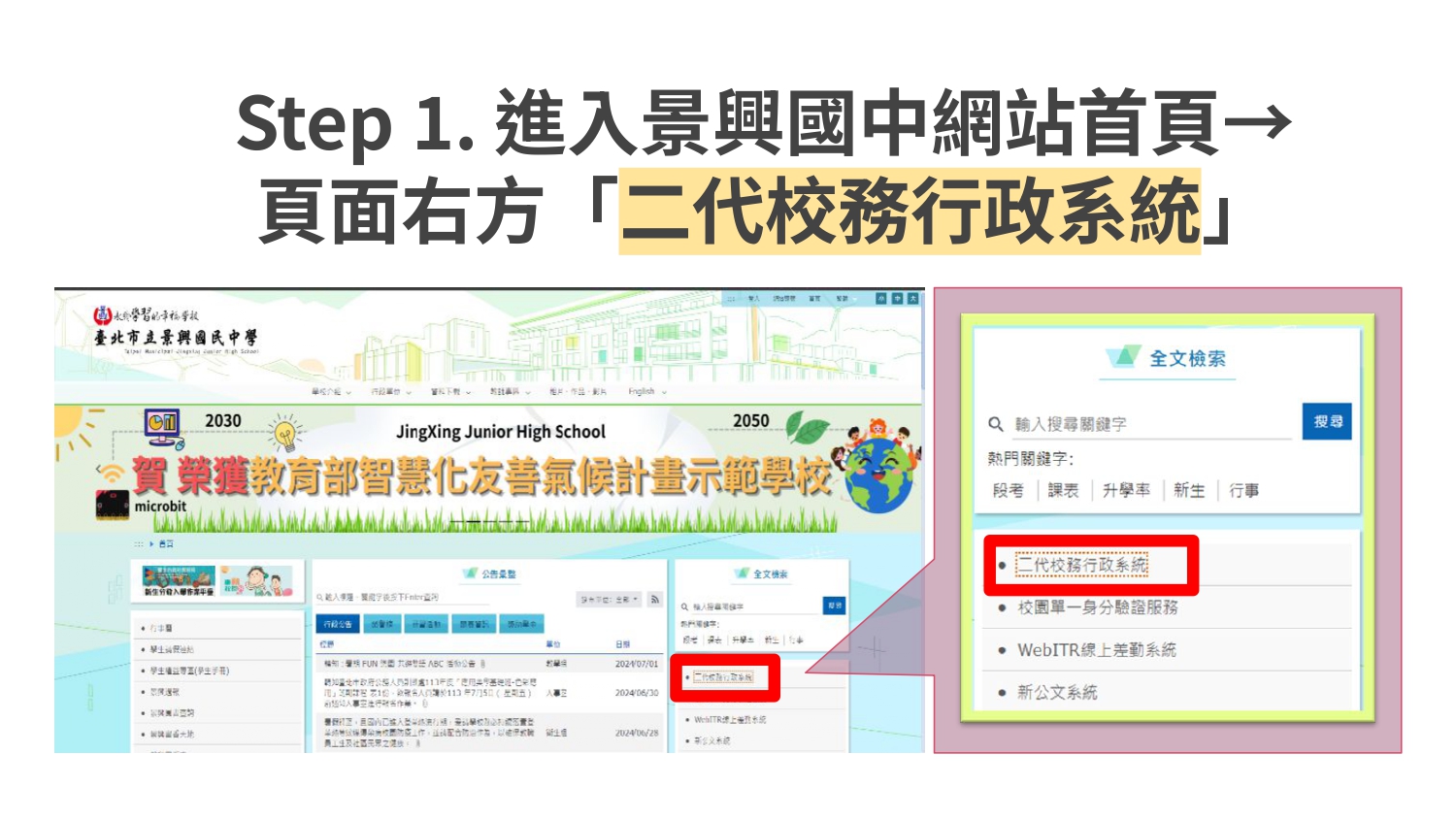
Task: Click the 公告彙整 section header icon
Action: [x=471, y=573]
